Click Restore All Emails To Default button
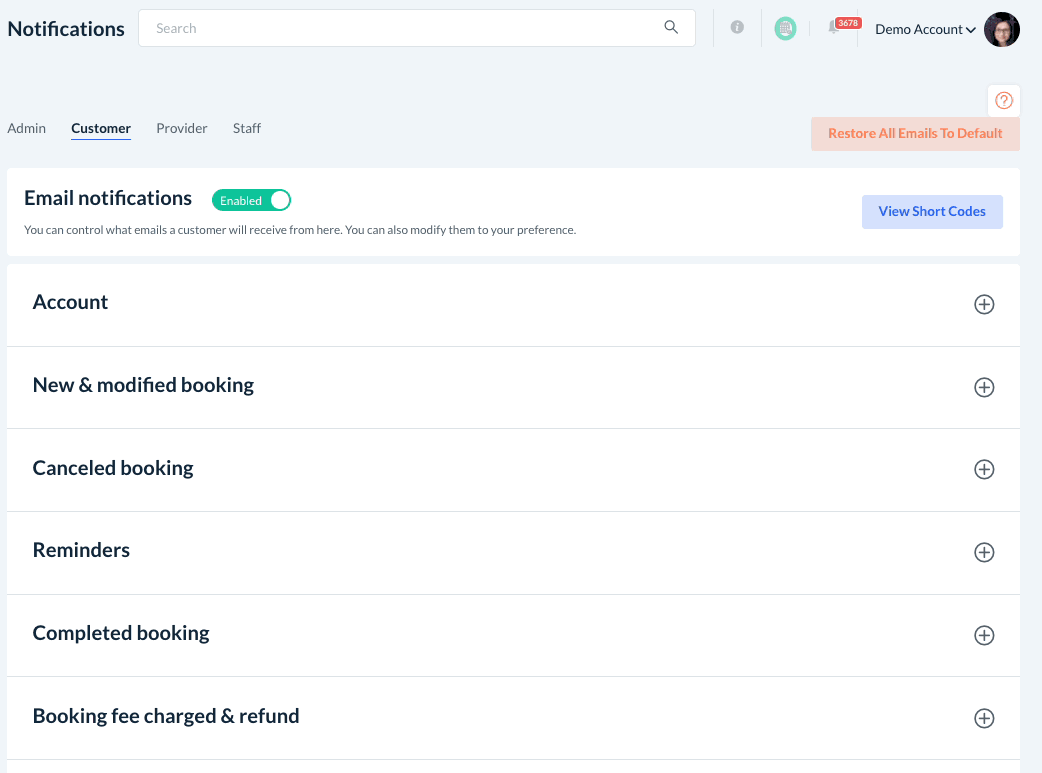1042x773 pixels. tap(914, 134)
